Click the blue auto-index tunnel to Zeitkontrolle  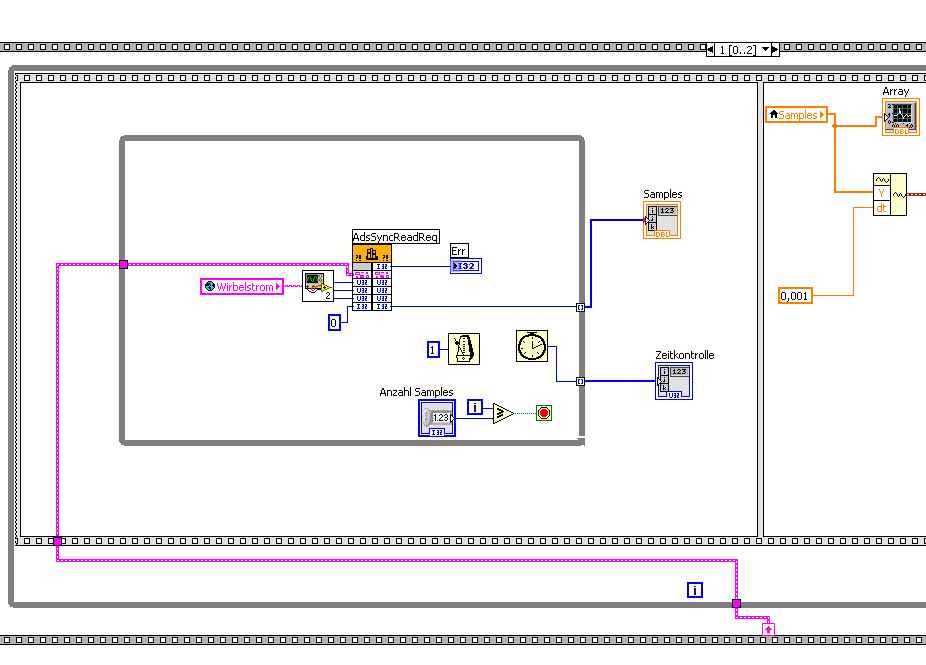click(x=581, y=382)
